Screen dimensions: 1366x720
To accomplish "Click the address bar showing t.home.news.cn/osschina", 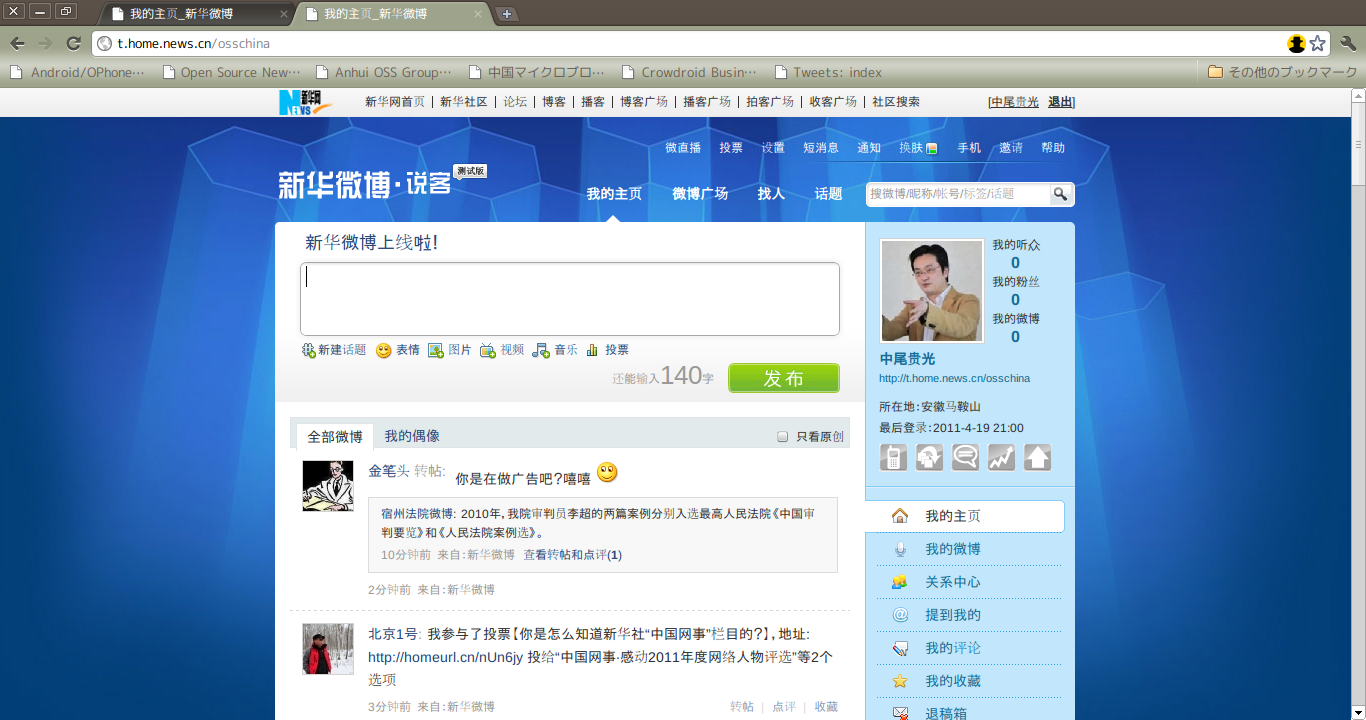I will pyautogui.click(x=690, y=43).
